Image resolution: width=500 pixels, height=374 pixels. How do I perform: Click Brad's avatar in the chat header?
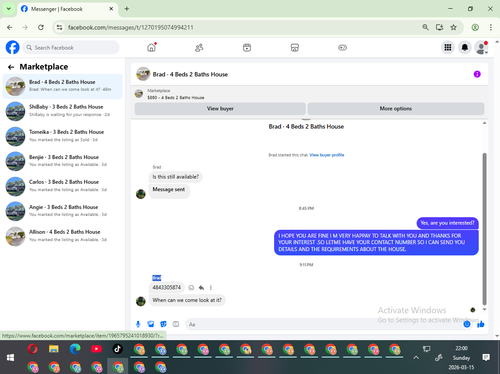click(x=143, y=74)
